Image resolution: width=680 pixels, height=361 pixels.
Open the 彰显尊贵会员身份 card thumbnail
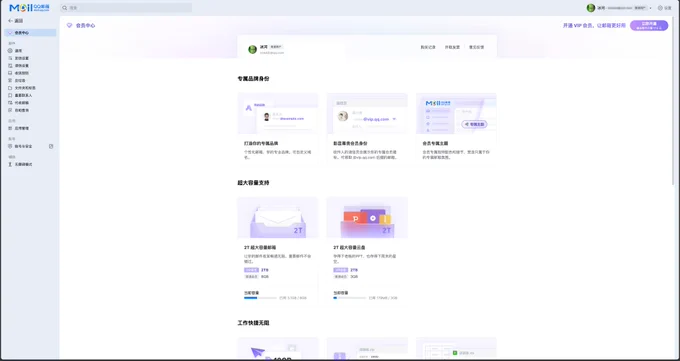pos(367,113)
